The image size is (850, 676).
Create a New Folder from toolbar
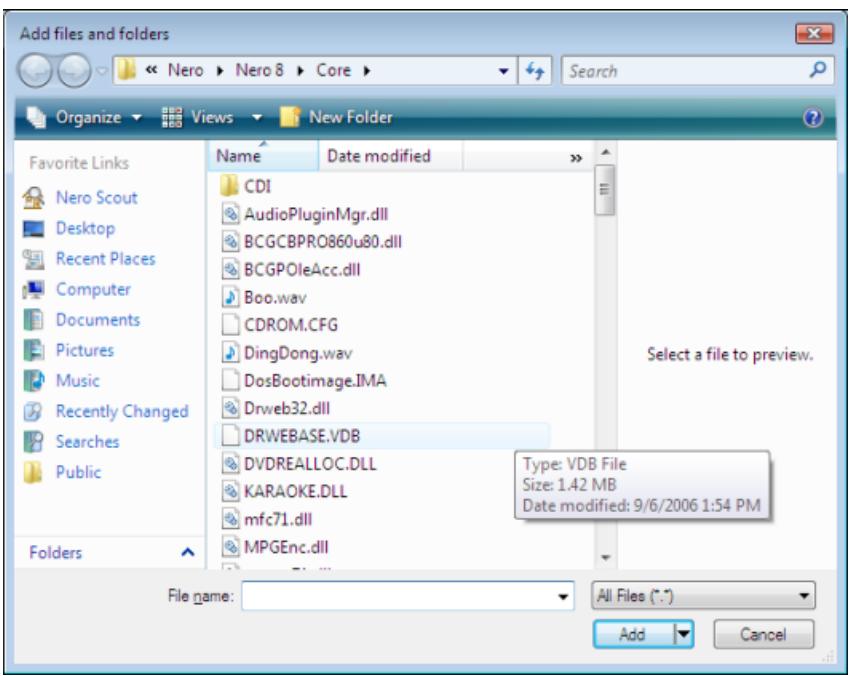(x=336, y=117)
